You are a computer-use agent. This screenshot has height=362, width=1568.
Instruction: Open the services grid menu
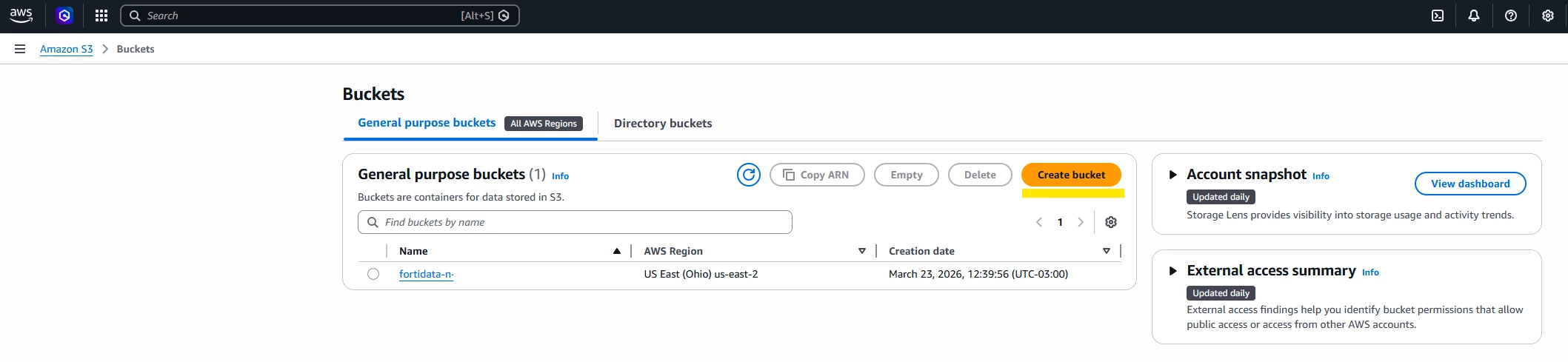pos(101,16)
